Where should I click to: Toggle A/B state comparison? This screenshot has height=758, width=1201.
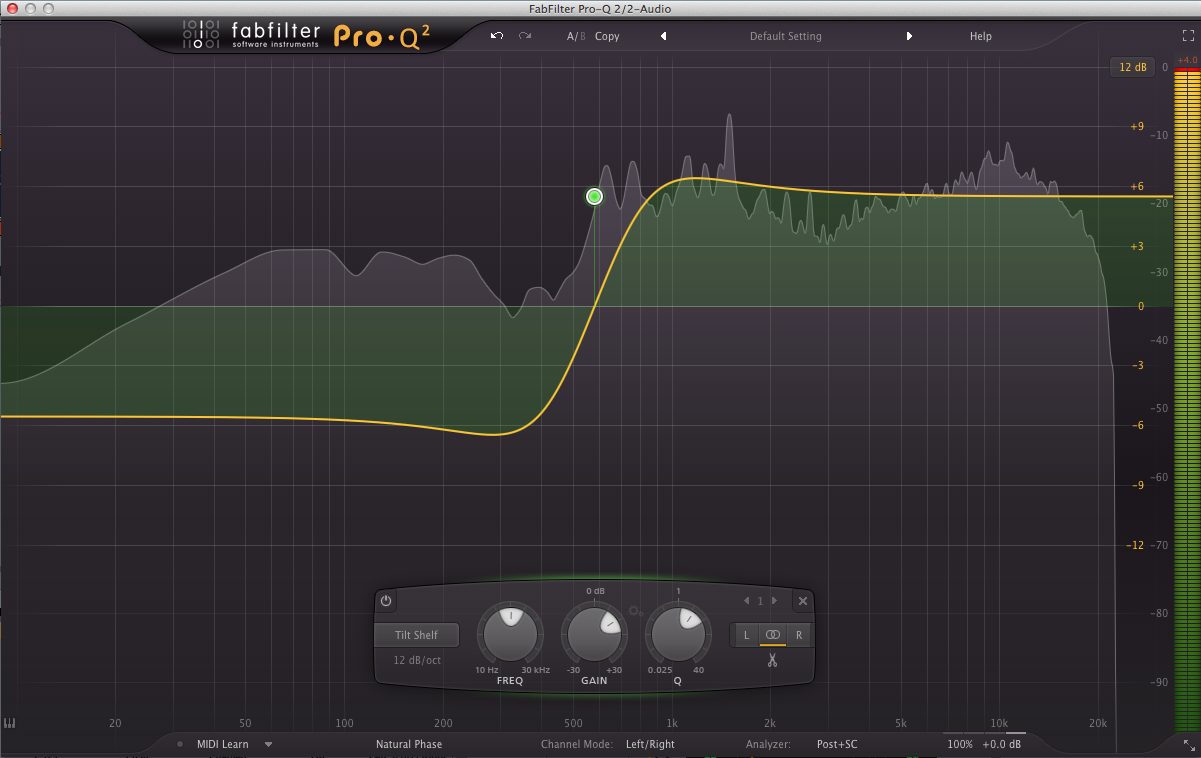(576, 36)
